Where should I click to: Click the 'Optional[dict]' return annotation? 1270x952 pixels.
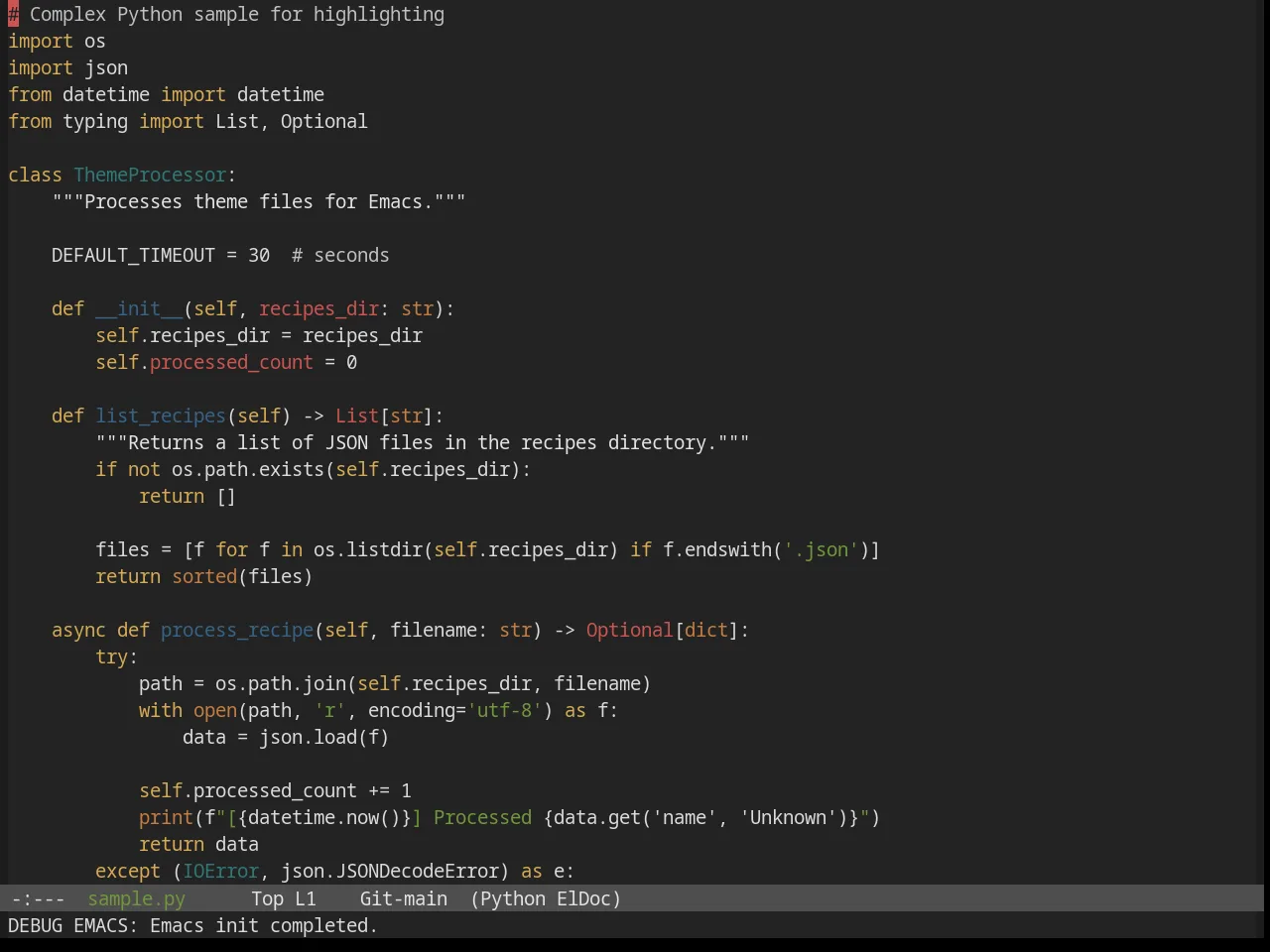point(662,630)
